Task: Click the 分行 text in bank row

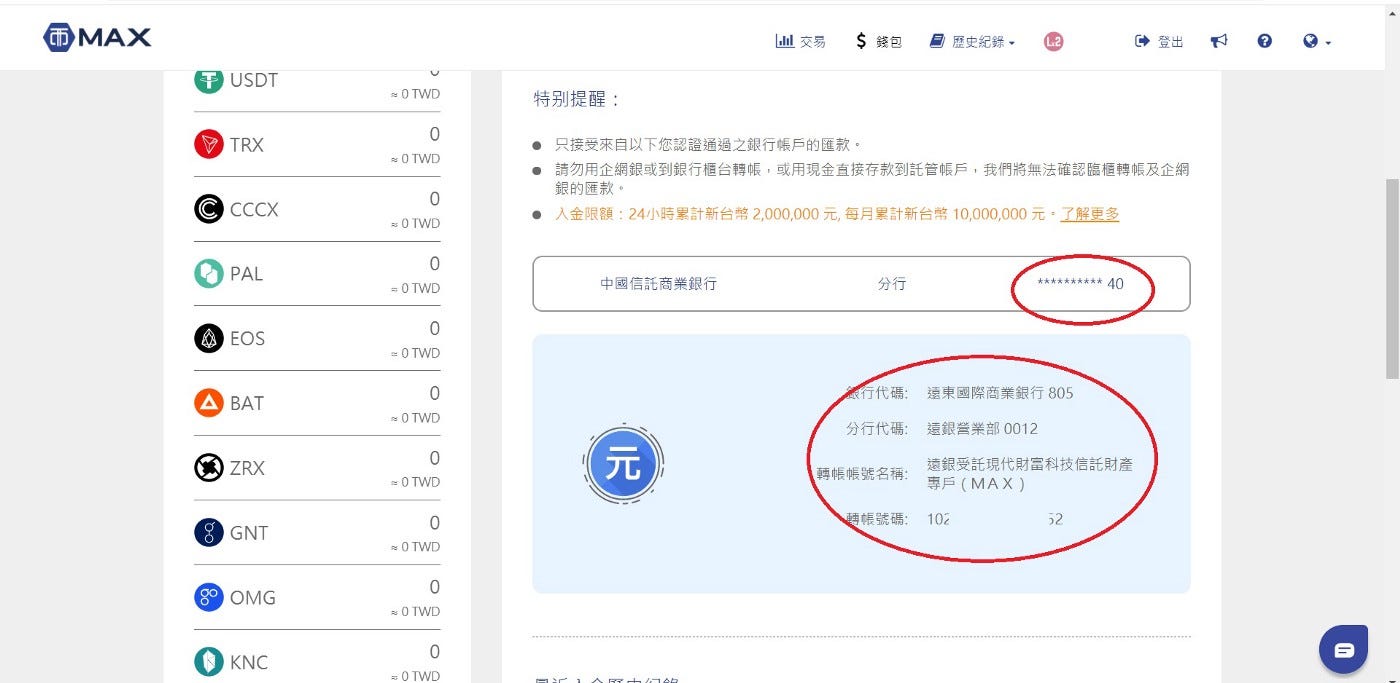Action: [x=892, y=284]
